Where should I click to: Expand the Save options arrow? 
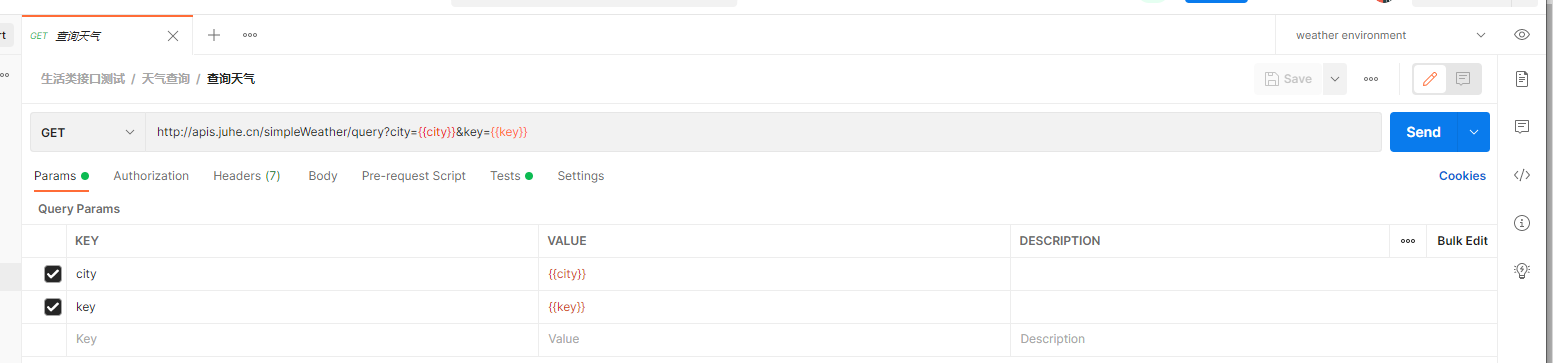pos(1334,79)
